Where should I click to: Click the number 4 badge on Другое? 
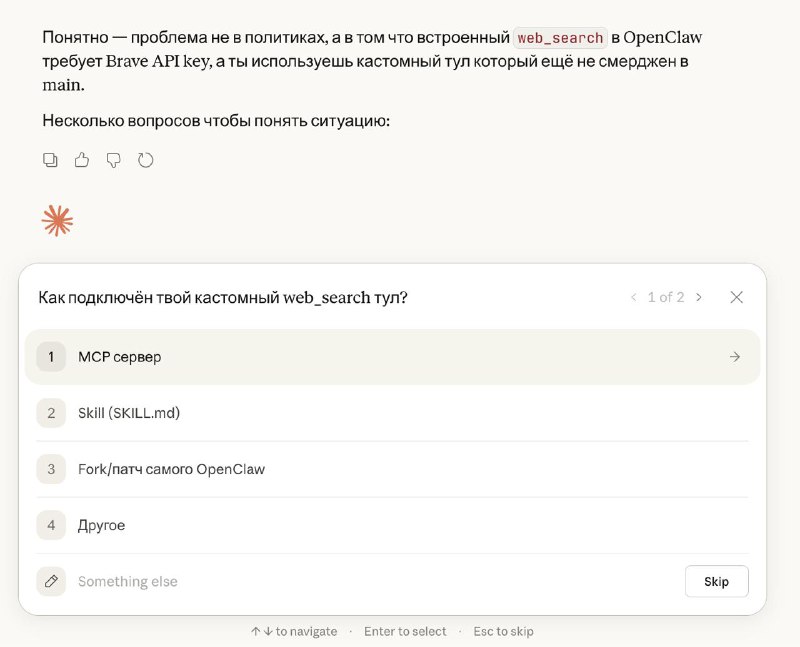pyautogui.click(x=51, y=525)
